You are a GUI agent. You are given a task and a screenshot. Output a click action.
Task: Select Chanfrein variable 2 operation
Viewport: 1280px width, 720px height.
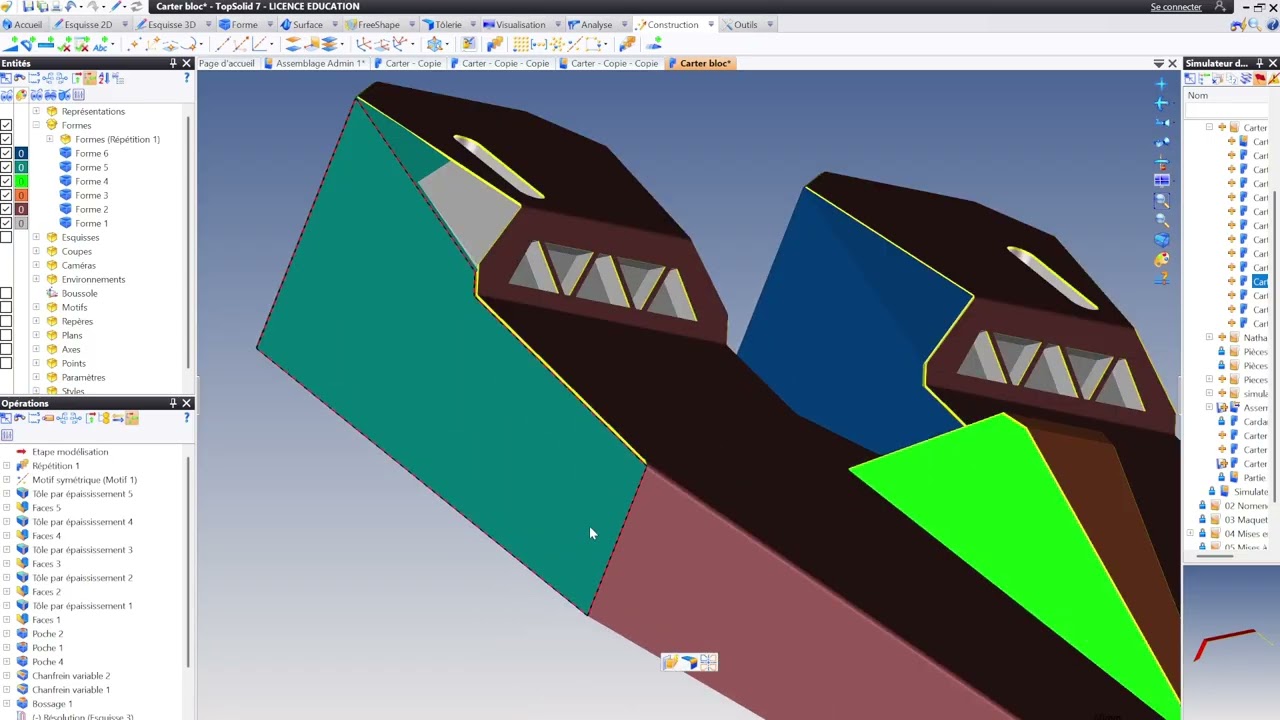pos(71,675)
